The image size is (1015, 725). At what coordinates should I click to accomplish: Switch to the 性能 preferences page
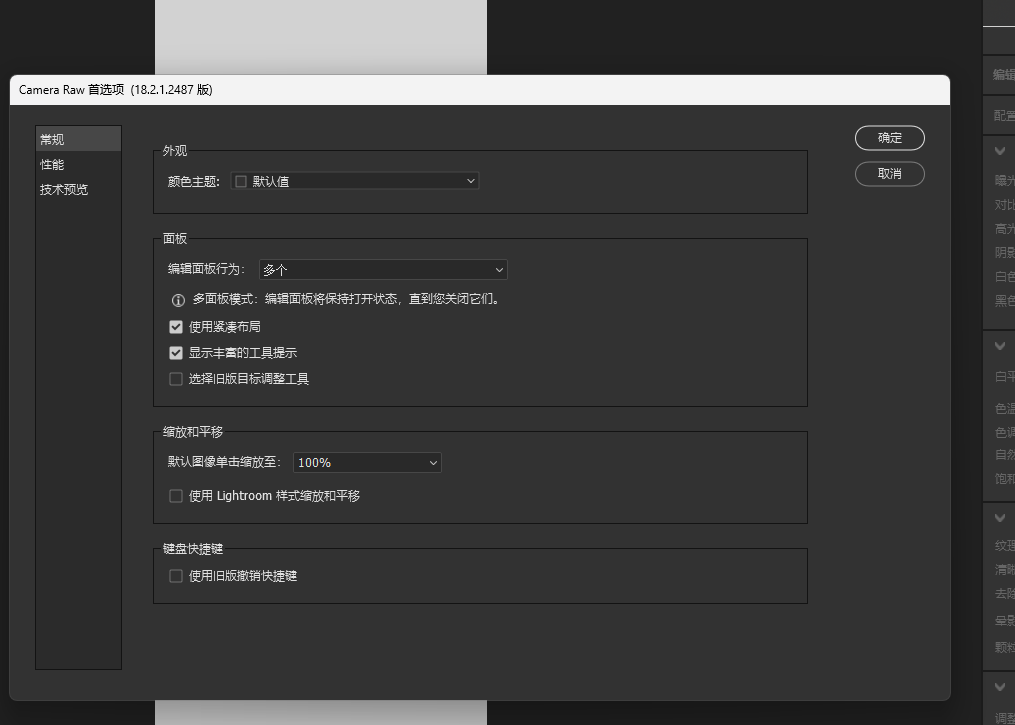point(52,164)
